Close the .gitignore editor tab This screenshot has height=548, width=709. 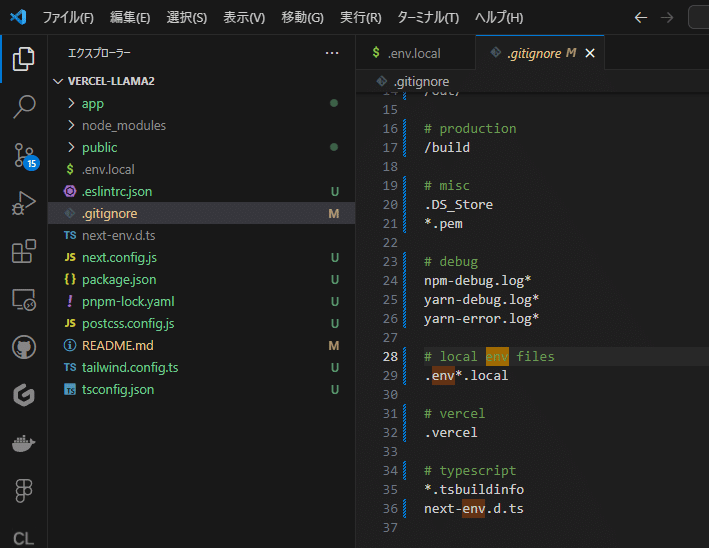pos(590,53)
